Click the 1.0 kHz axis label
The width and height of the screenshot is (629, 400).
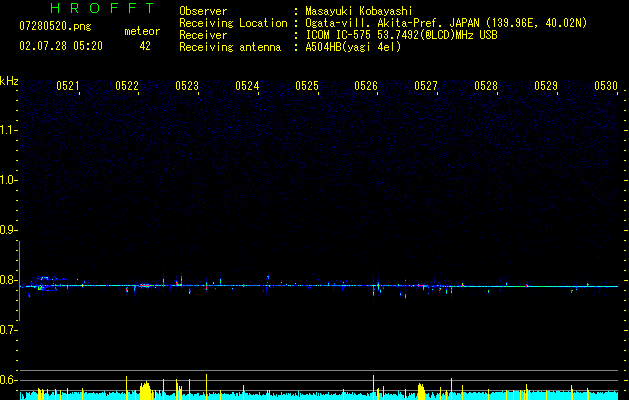[8, 180]
